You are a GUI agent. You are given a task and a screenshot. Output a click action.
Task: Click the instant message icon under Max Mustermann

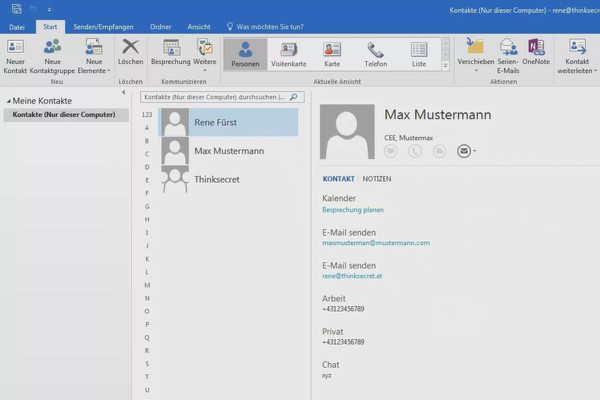point(391,151)
